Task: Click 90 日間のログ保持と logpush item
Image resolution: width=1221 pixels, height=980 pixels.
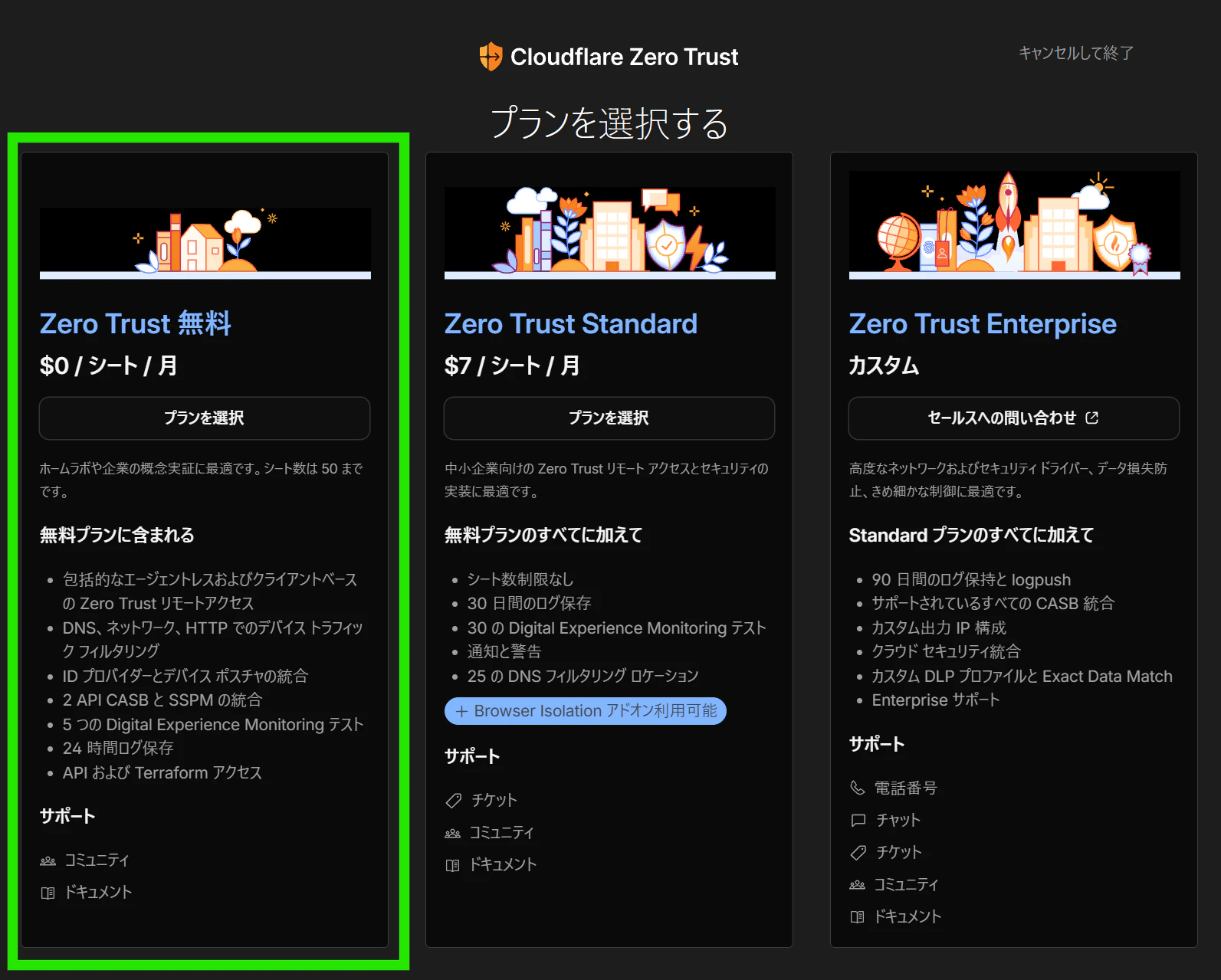Action: (x=972, y=580)
